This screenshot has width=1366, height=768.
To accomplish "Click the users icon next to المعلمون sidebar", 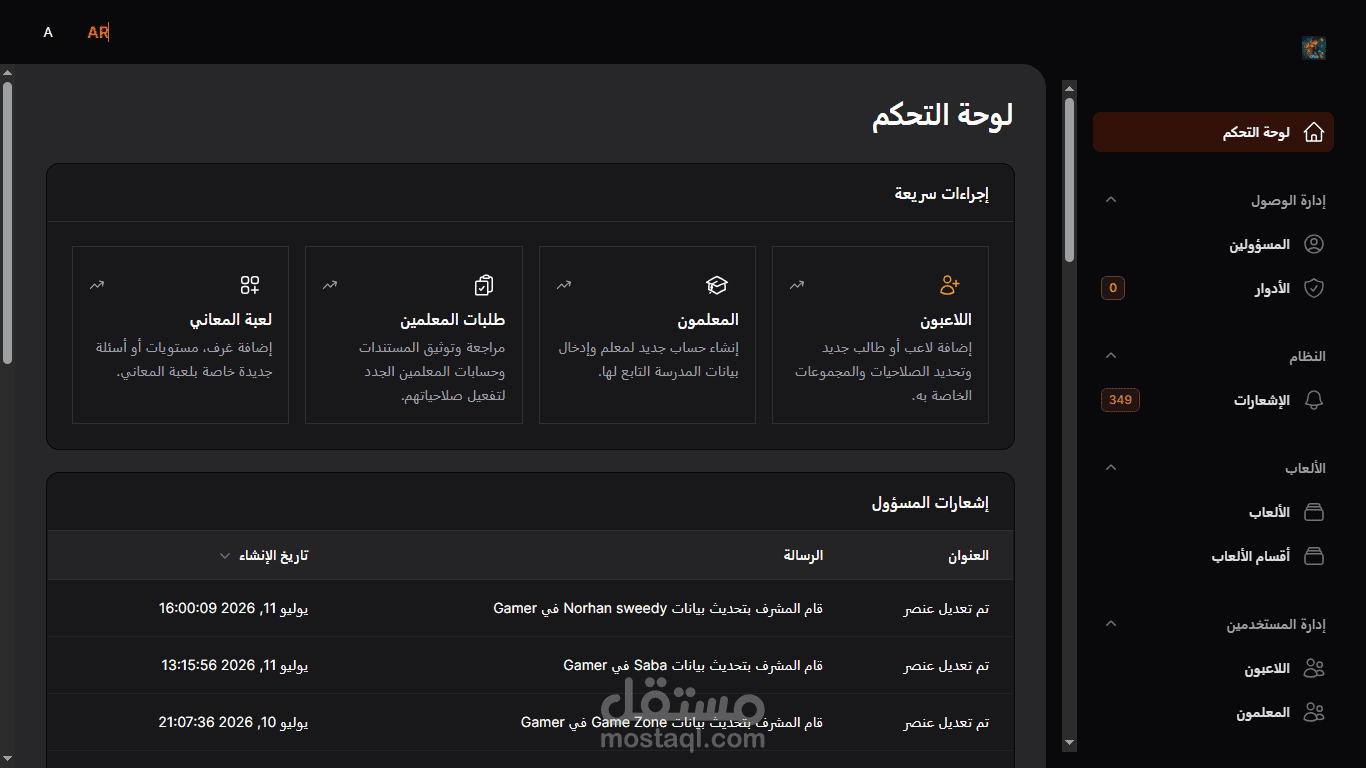I will [1314, 713].
